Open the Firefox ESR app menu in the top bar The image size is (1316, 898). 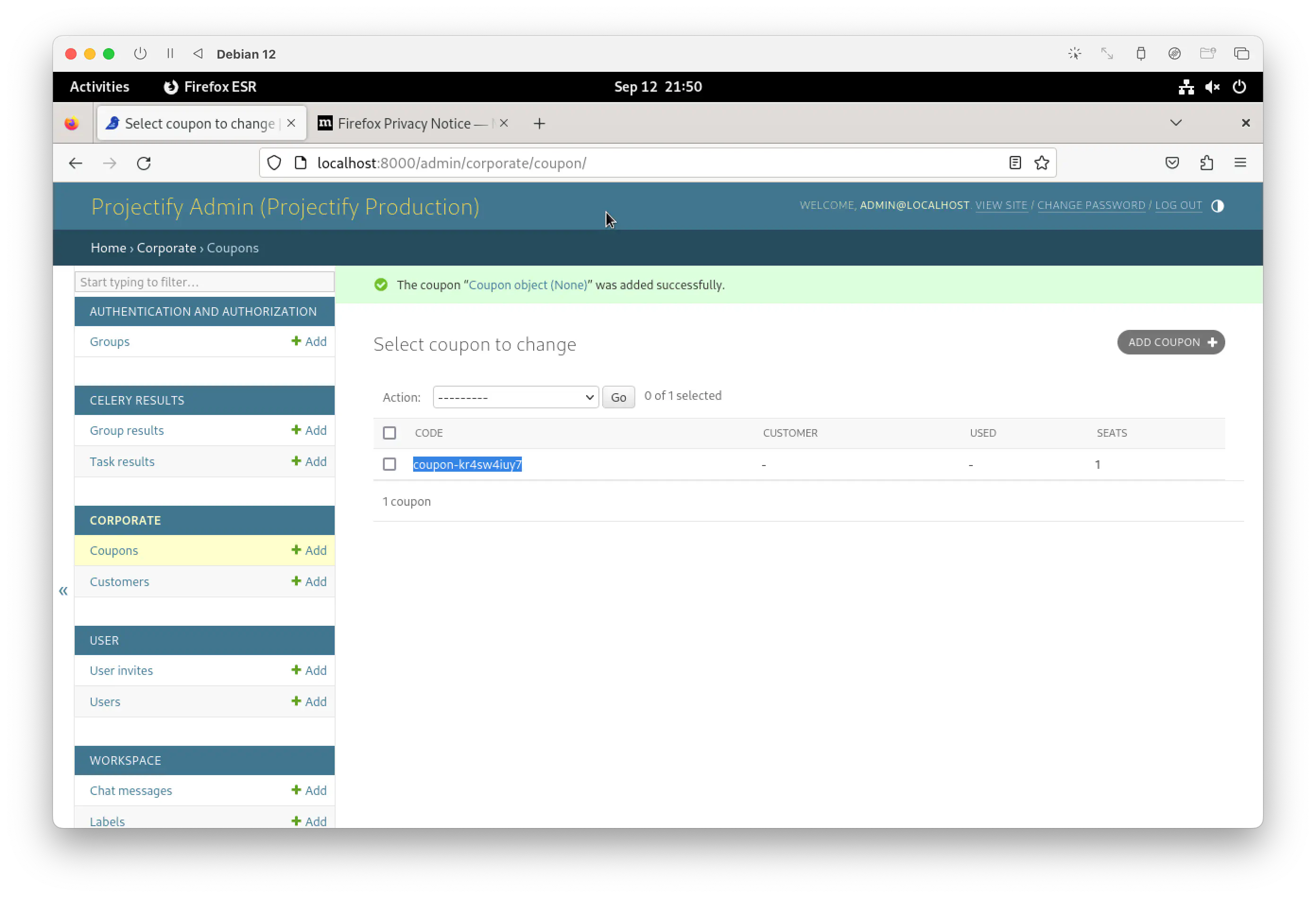[209, 86]
